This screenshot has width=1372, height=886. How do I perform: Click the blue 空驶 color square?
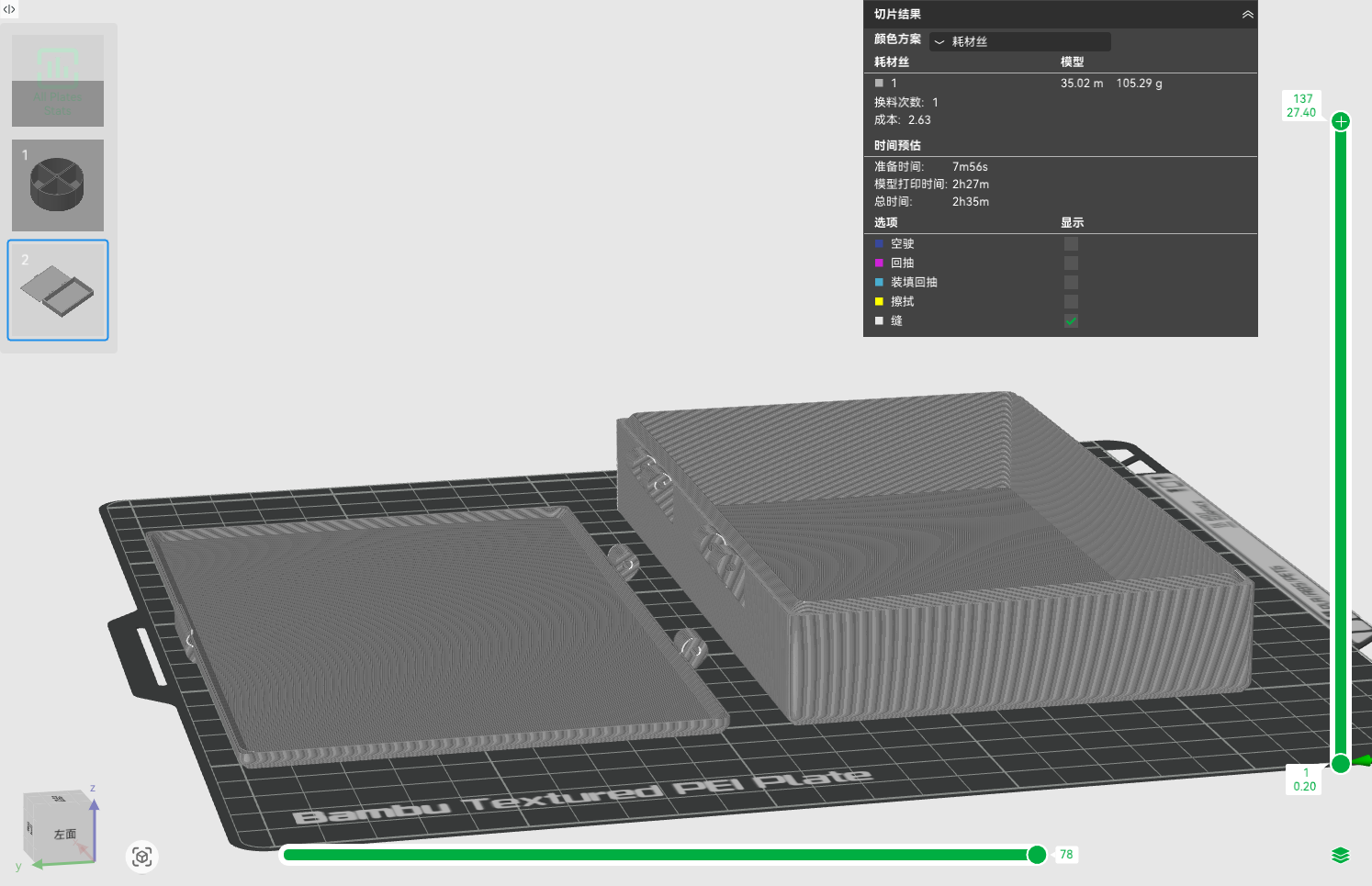(x=879, y=244)
